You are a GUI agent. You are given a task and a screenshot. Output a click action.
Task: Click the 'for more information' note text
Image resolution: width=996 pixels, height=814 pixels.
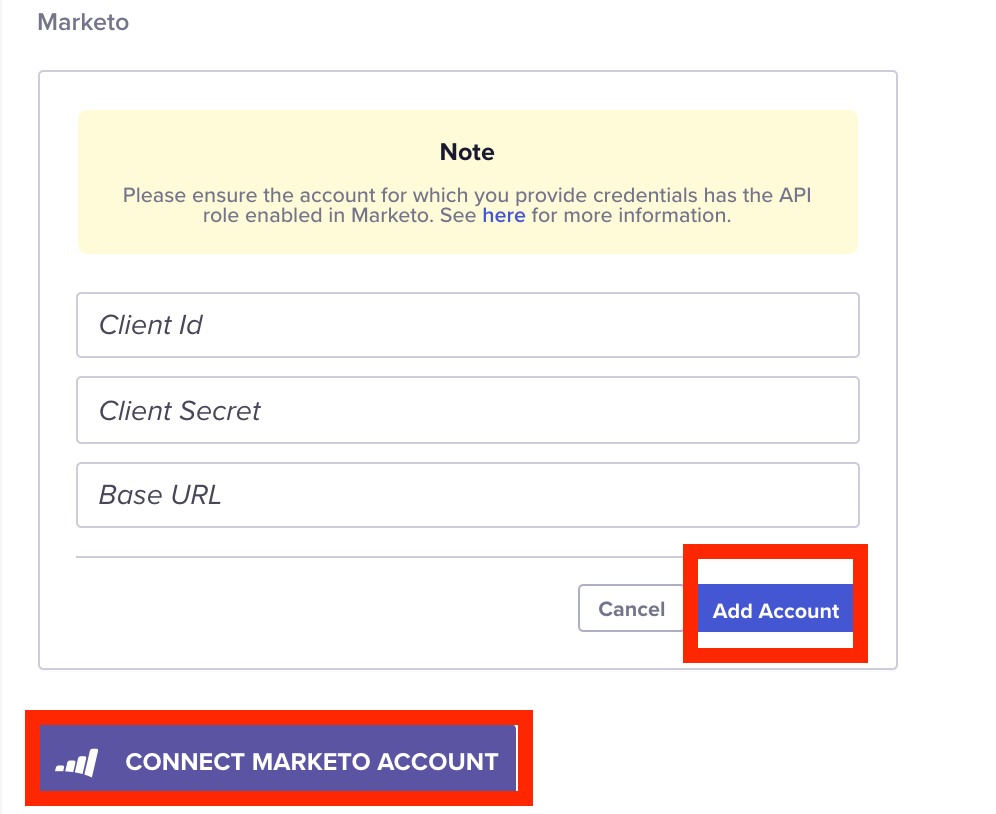[631, 215]
